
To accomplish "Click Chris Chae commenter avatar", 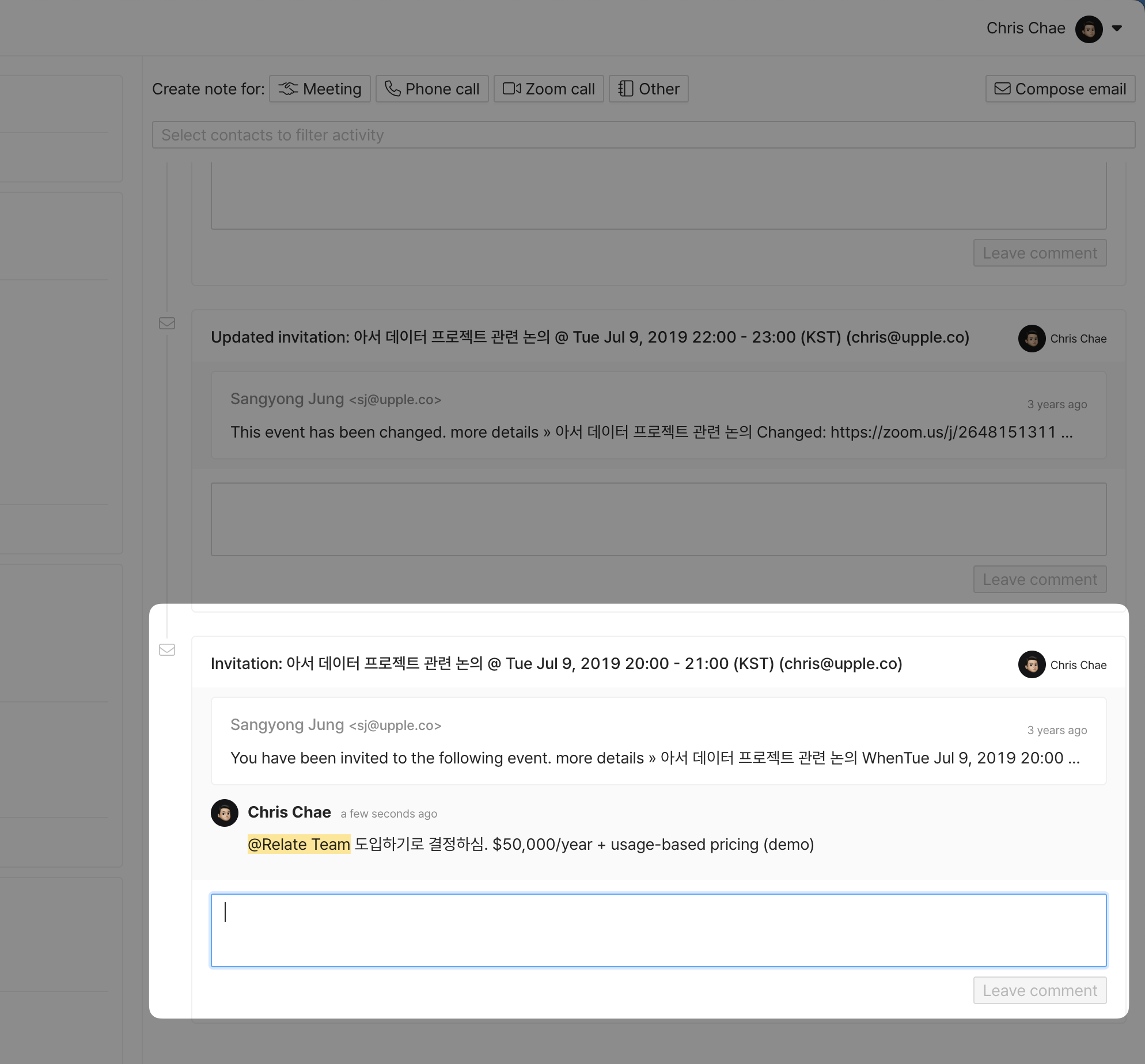I will point(225,813).
